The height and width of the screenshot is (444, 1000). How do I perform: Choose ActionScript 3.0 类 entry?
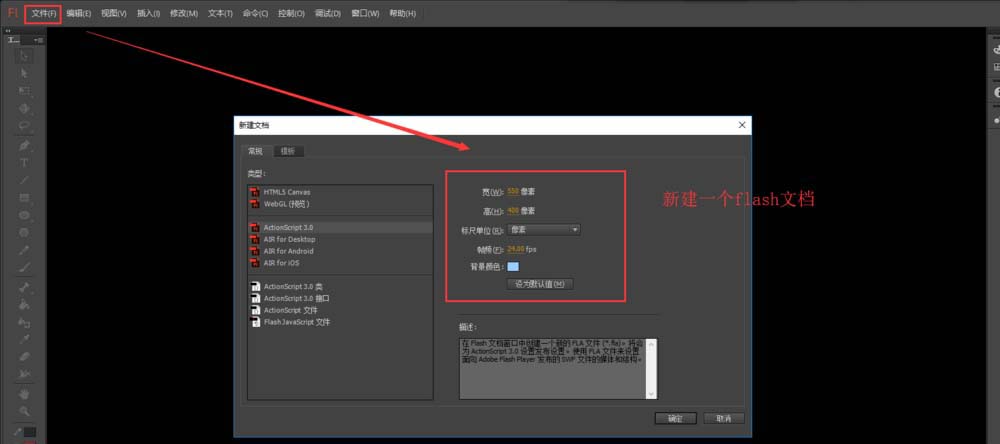(340, 286)
